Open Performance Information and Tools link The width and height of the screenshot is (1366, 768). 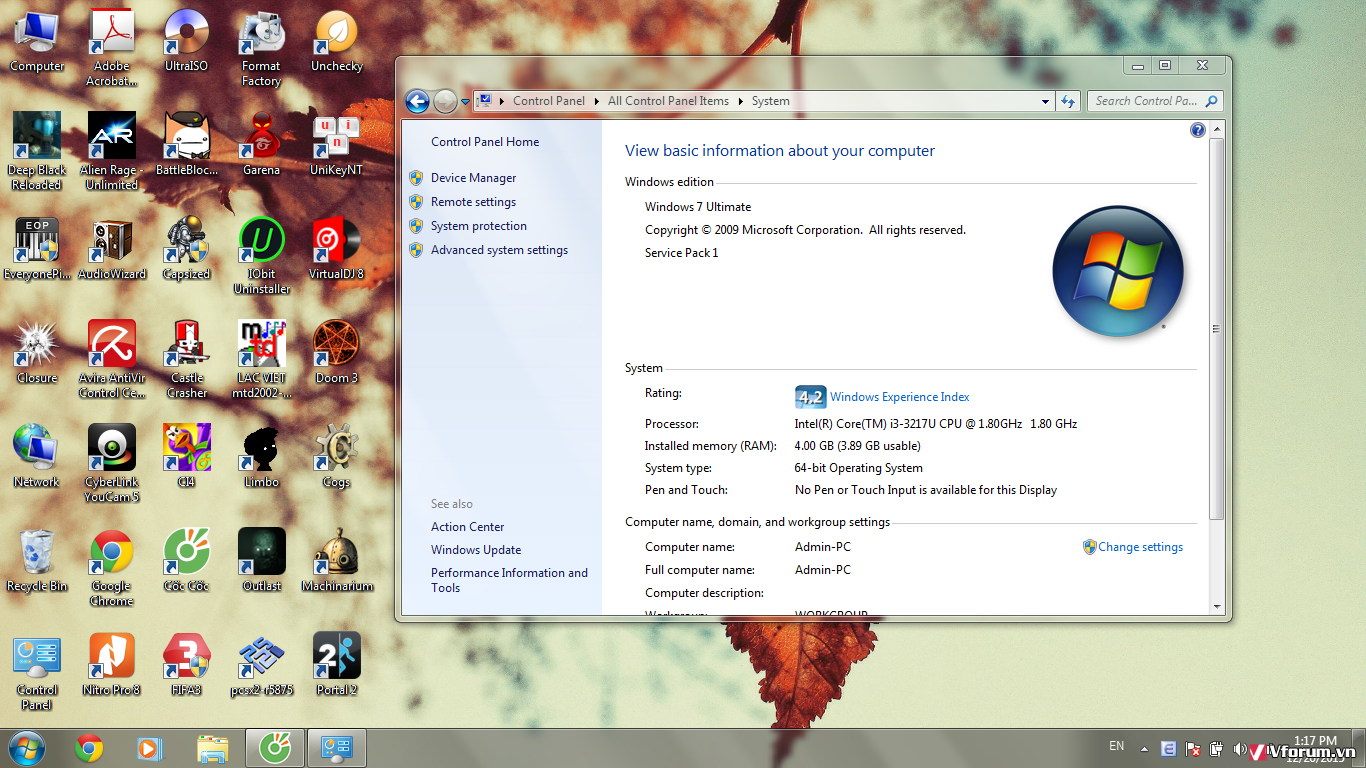tap(509, 580)
